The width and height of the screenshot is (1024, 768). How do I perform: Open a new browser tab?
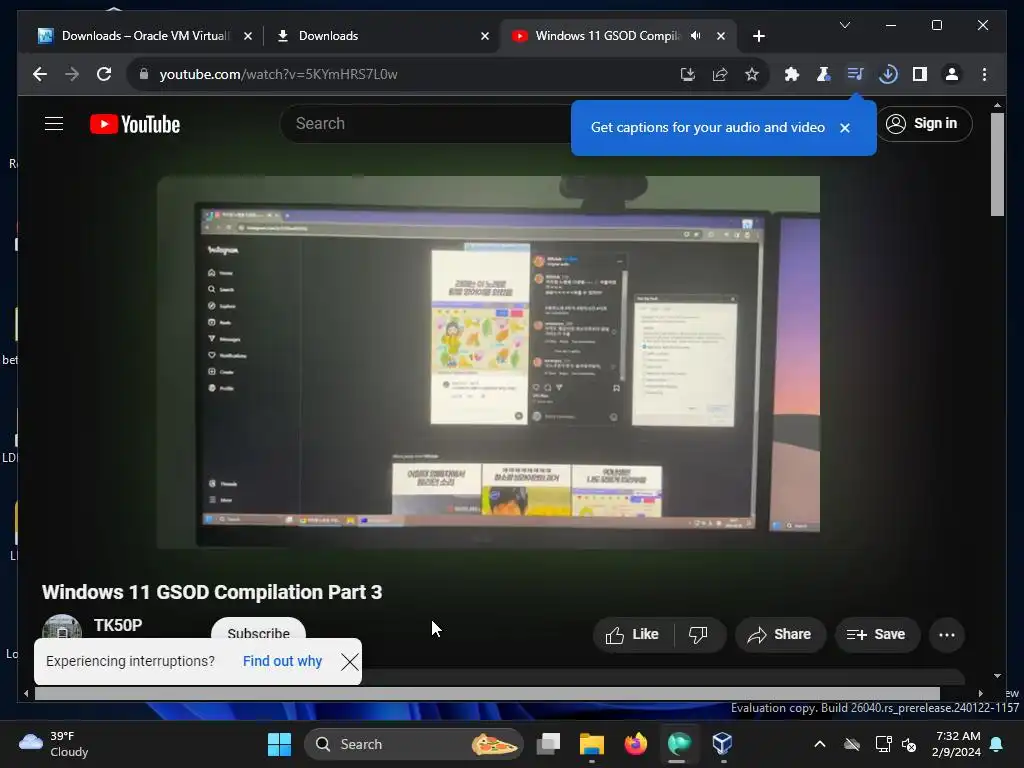(x=758, y=37)
